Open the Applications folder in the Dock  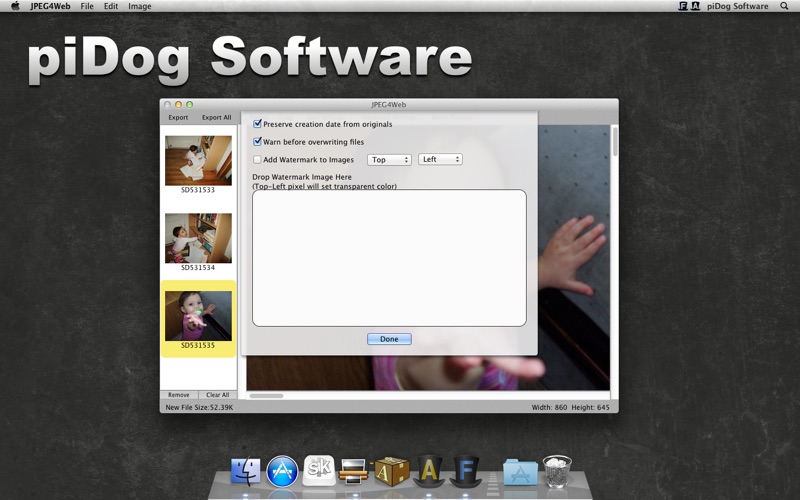pos(520,472)
